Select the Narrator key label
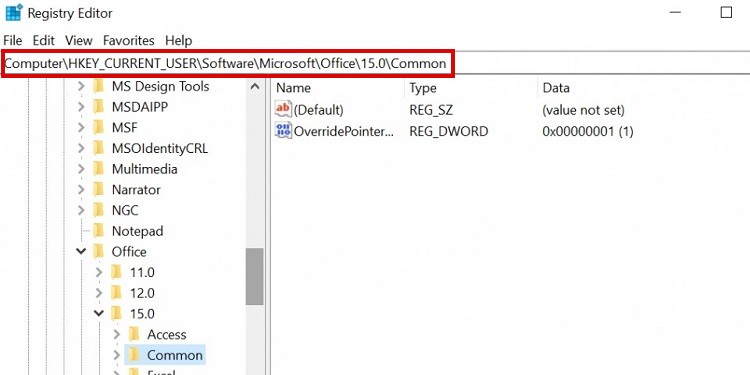 pyautogui.click(x=136, y=190)
